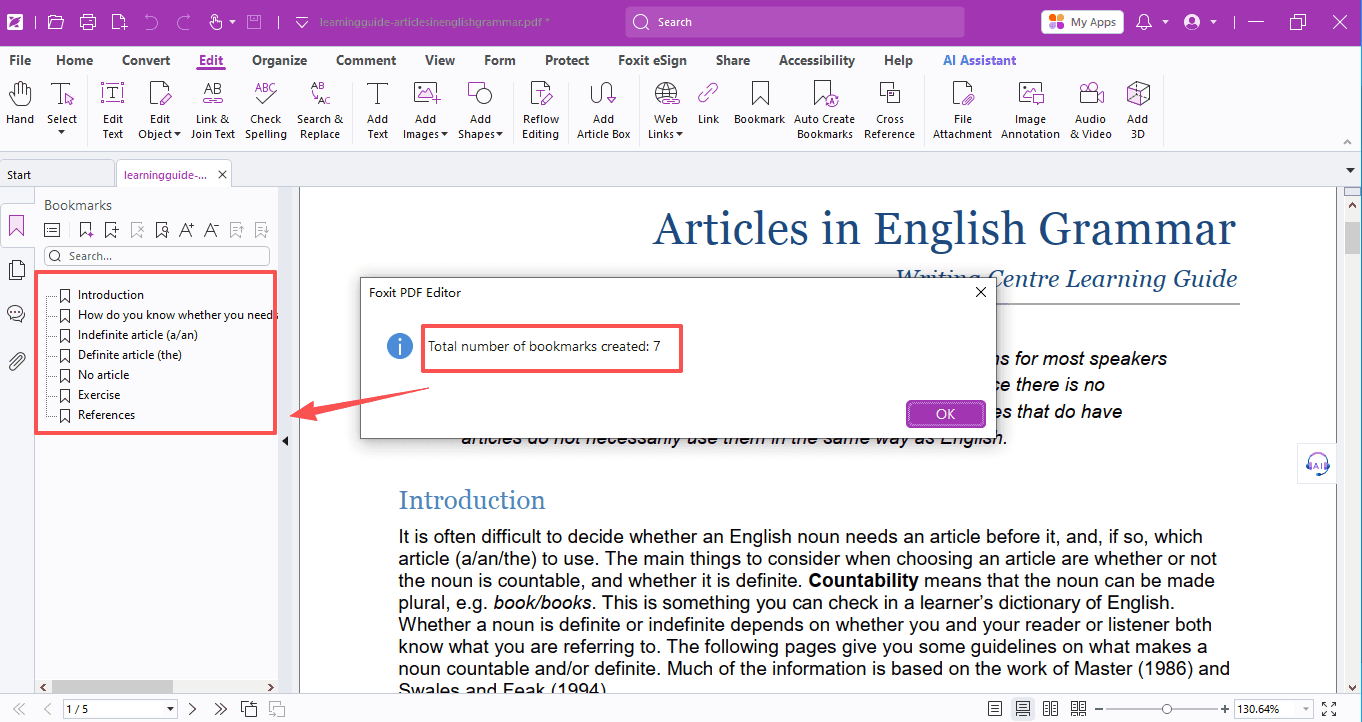Open the Pages side panel
Image resolution: width=1362 pixels, height=722 pixels.
[16, 270]
